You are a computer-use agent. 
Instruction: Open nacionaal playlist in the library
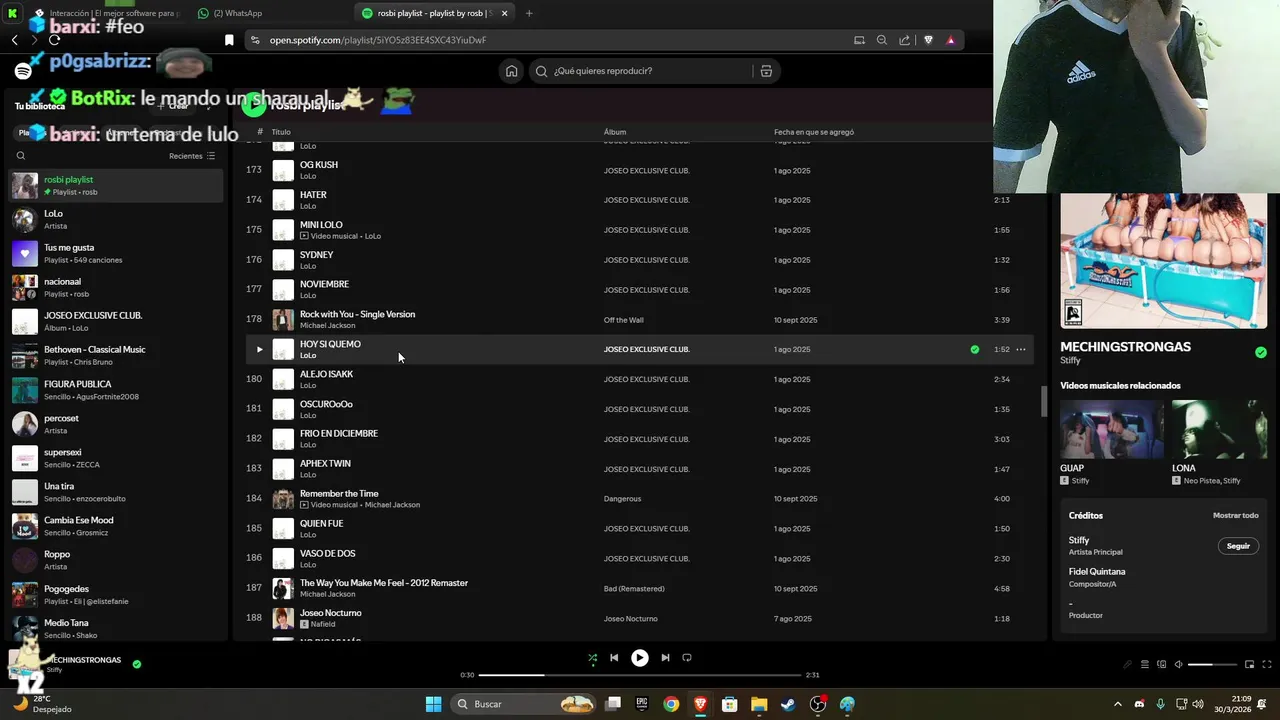[x=116, y=287]
